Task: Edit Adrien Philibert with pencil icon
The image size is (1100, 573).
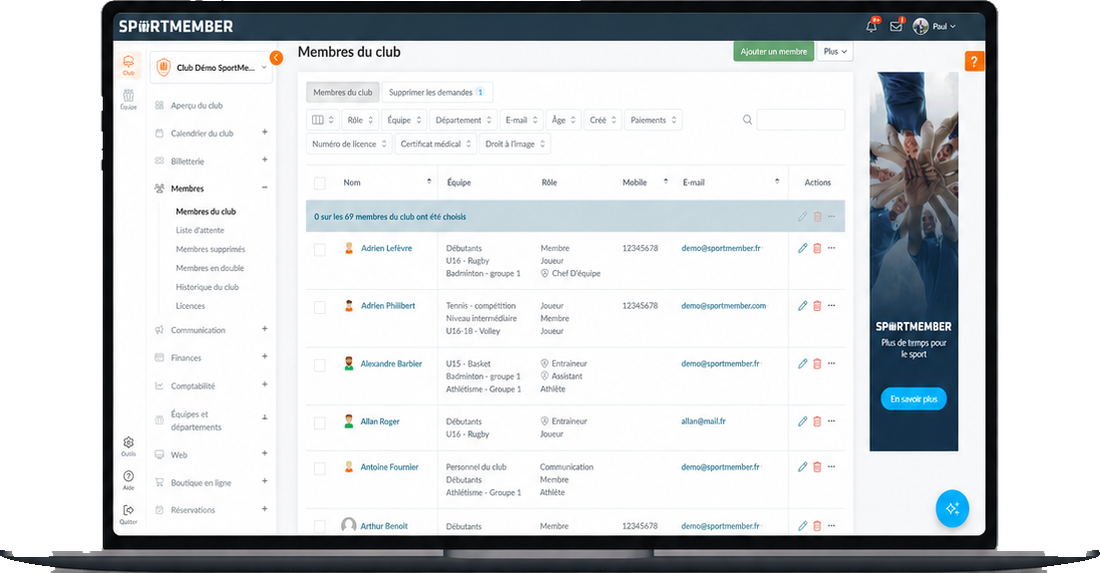Action: 803,306
